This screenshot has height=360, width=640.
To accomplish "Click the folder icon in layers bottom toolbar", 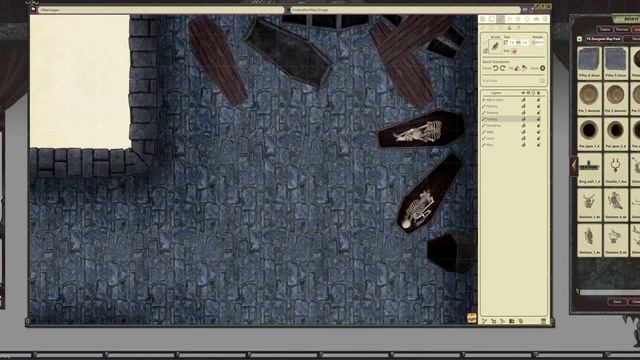I will pos(511,321).
